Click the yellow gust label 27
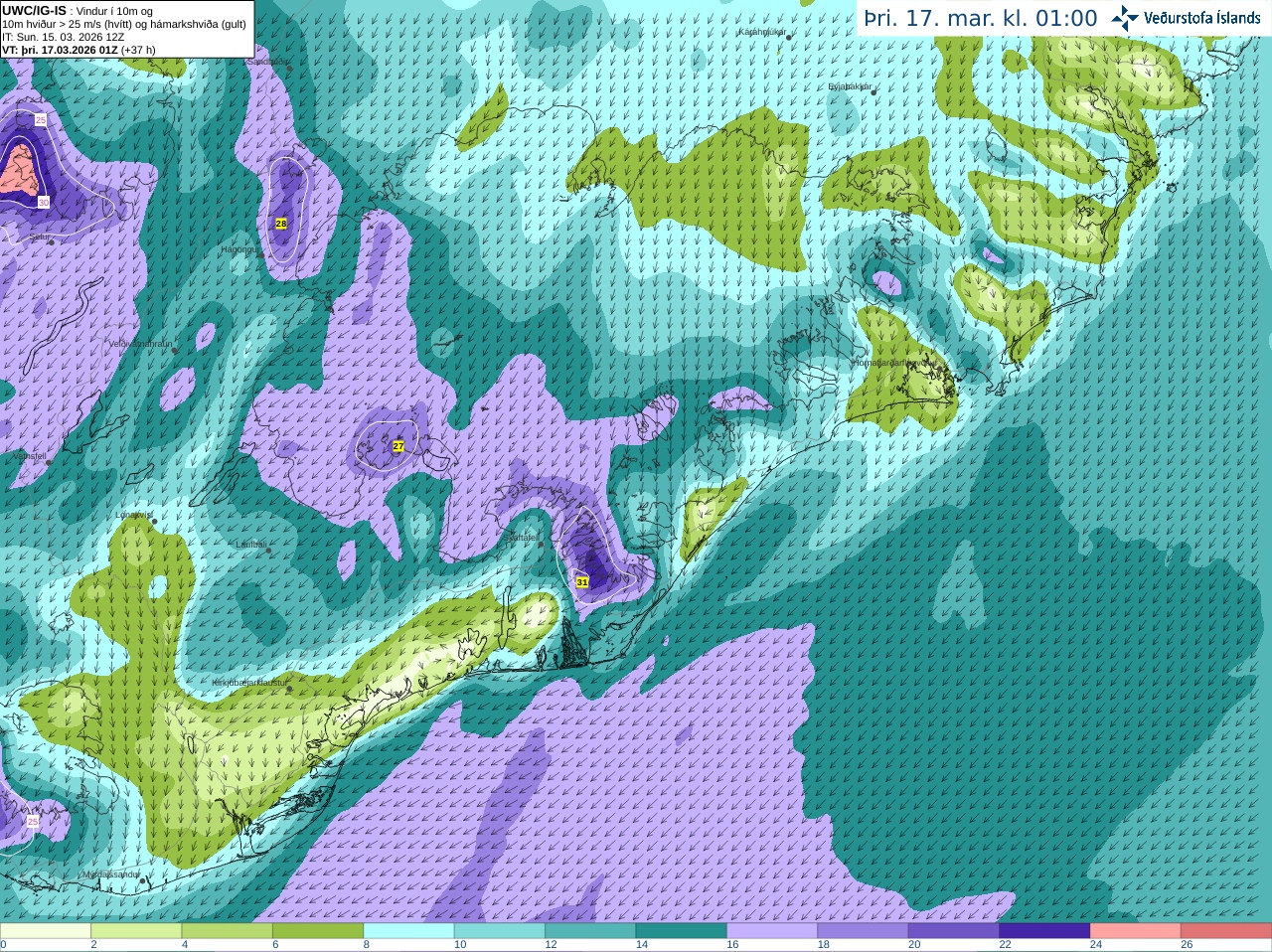This screenshot has height=952, width=1272. (x=398, y=446)
